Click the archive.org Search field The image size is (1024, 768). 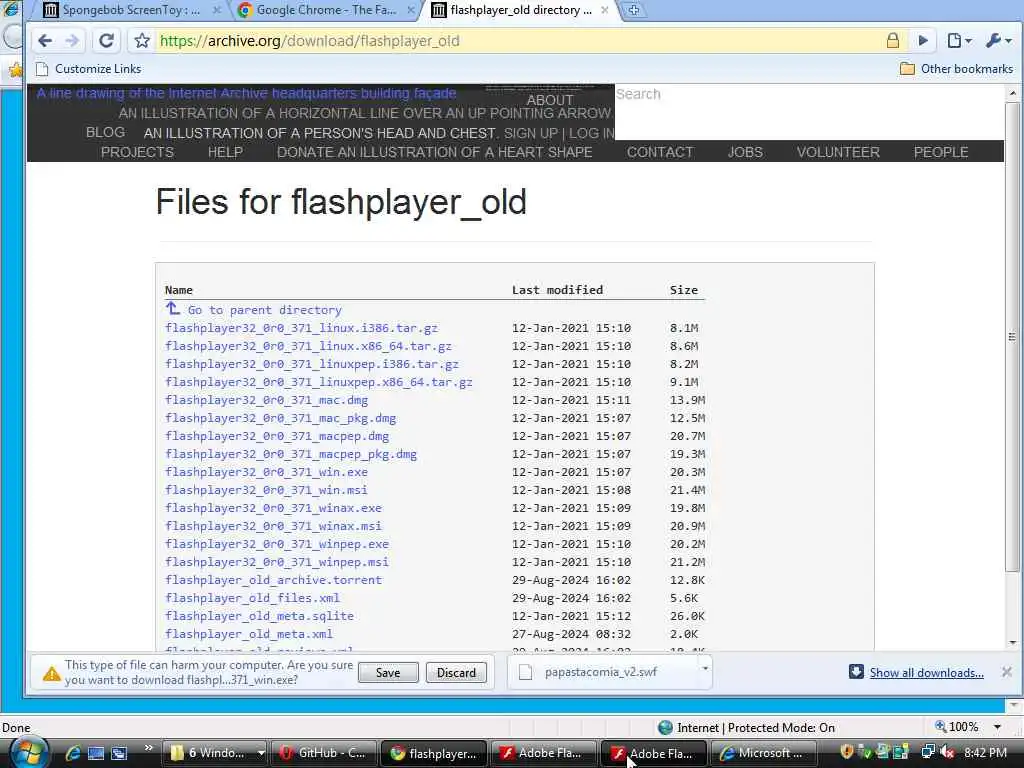[x=808, y=112]
